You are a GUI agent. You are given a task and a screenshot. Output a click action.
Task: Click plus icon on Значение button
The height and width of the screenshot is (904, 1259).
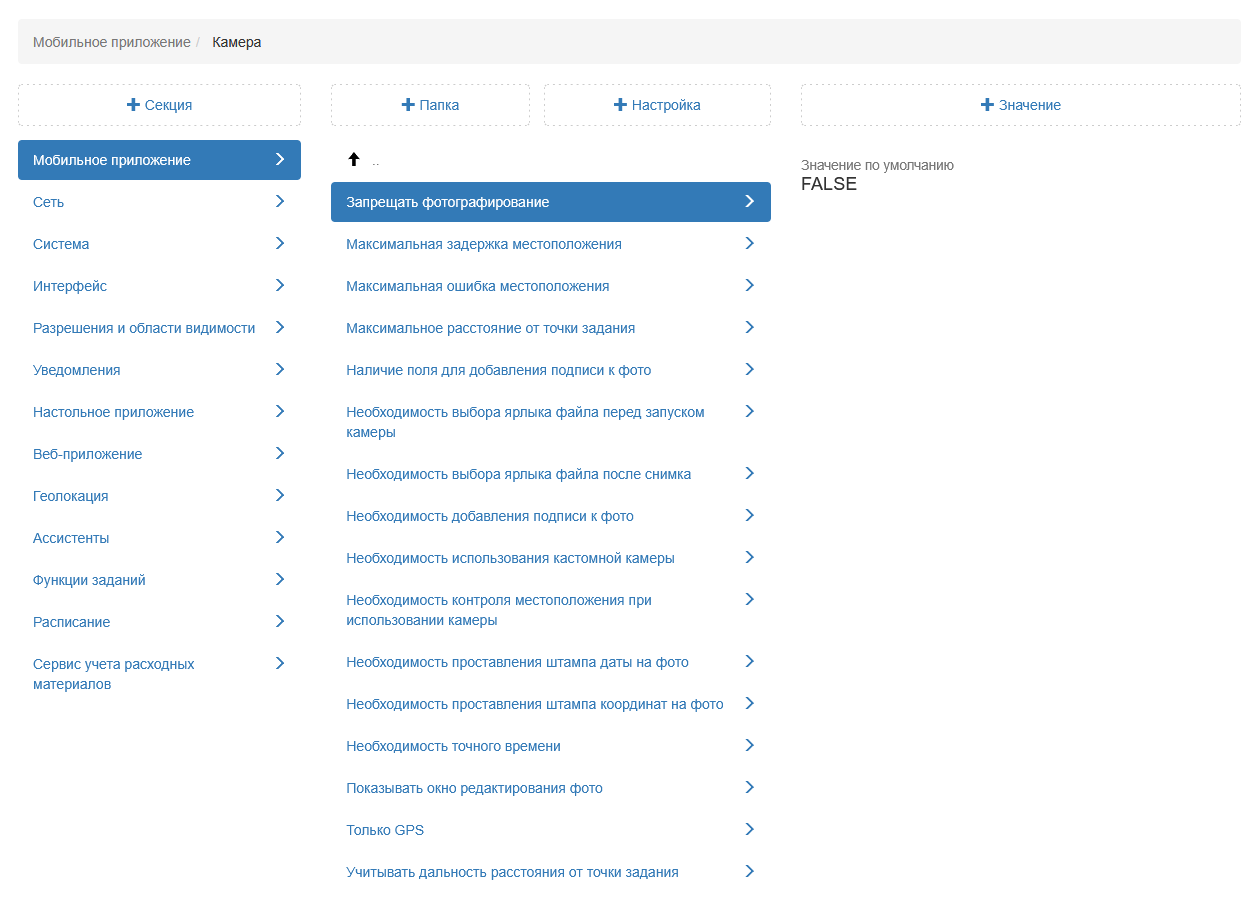point(988,105)
